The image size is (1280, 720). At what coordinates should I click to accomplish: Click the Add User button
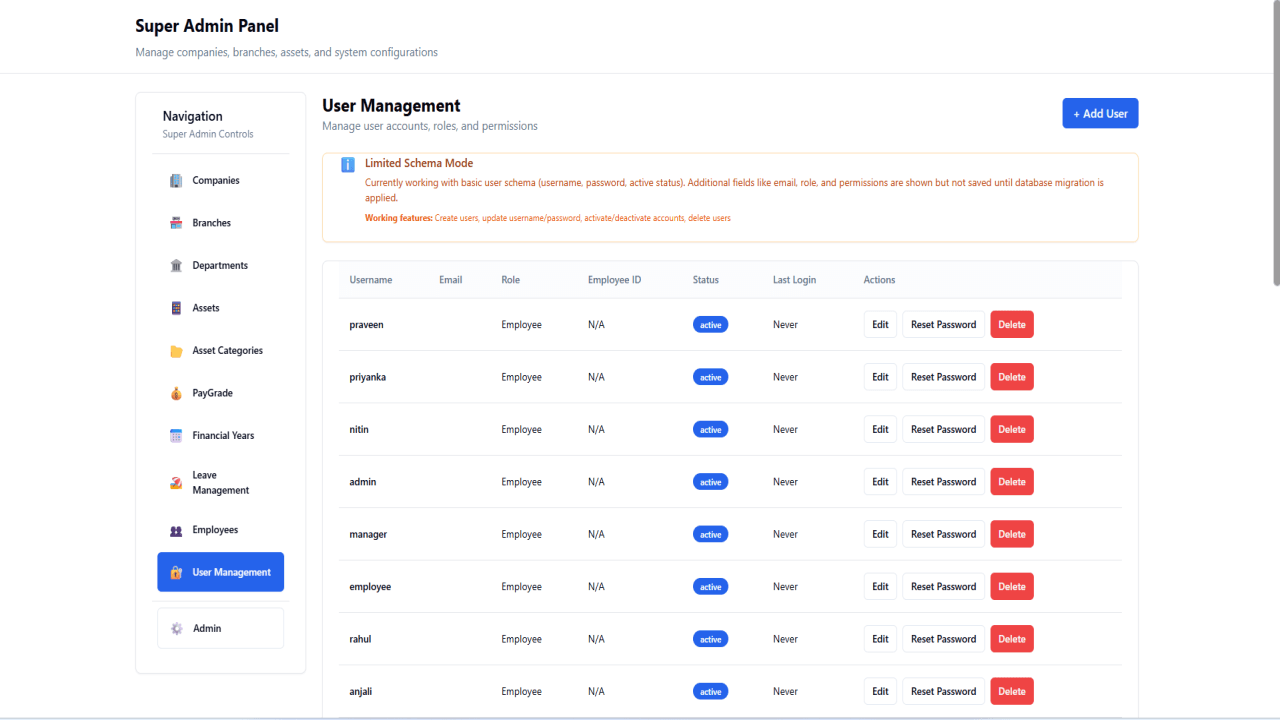click(x=1100, y=113)
